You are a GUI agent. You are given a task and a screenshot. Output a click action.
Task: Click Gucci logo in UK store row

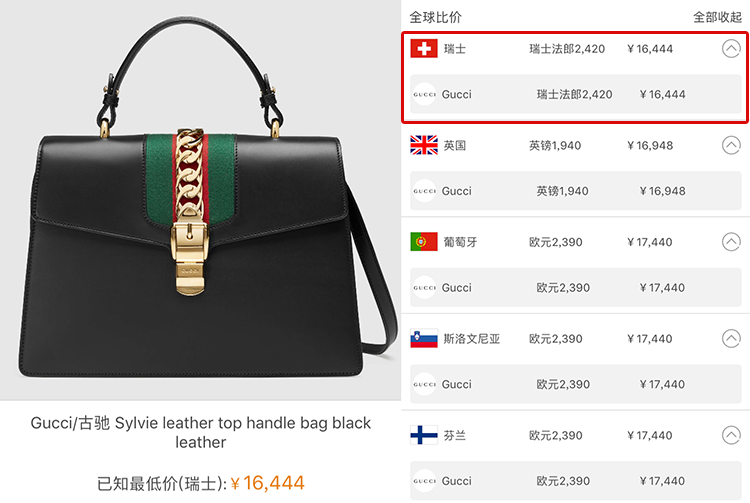tap(424, 191)
